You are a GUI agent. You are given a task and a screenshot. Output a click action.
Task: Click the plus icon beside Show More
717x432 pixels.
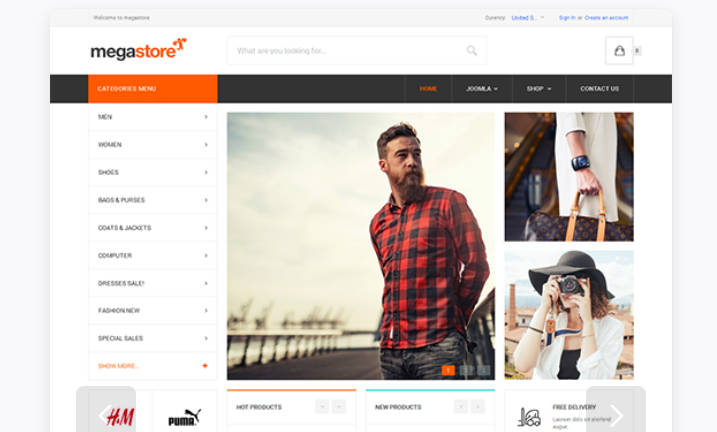point(205,366)
